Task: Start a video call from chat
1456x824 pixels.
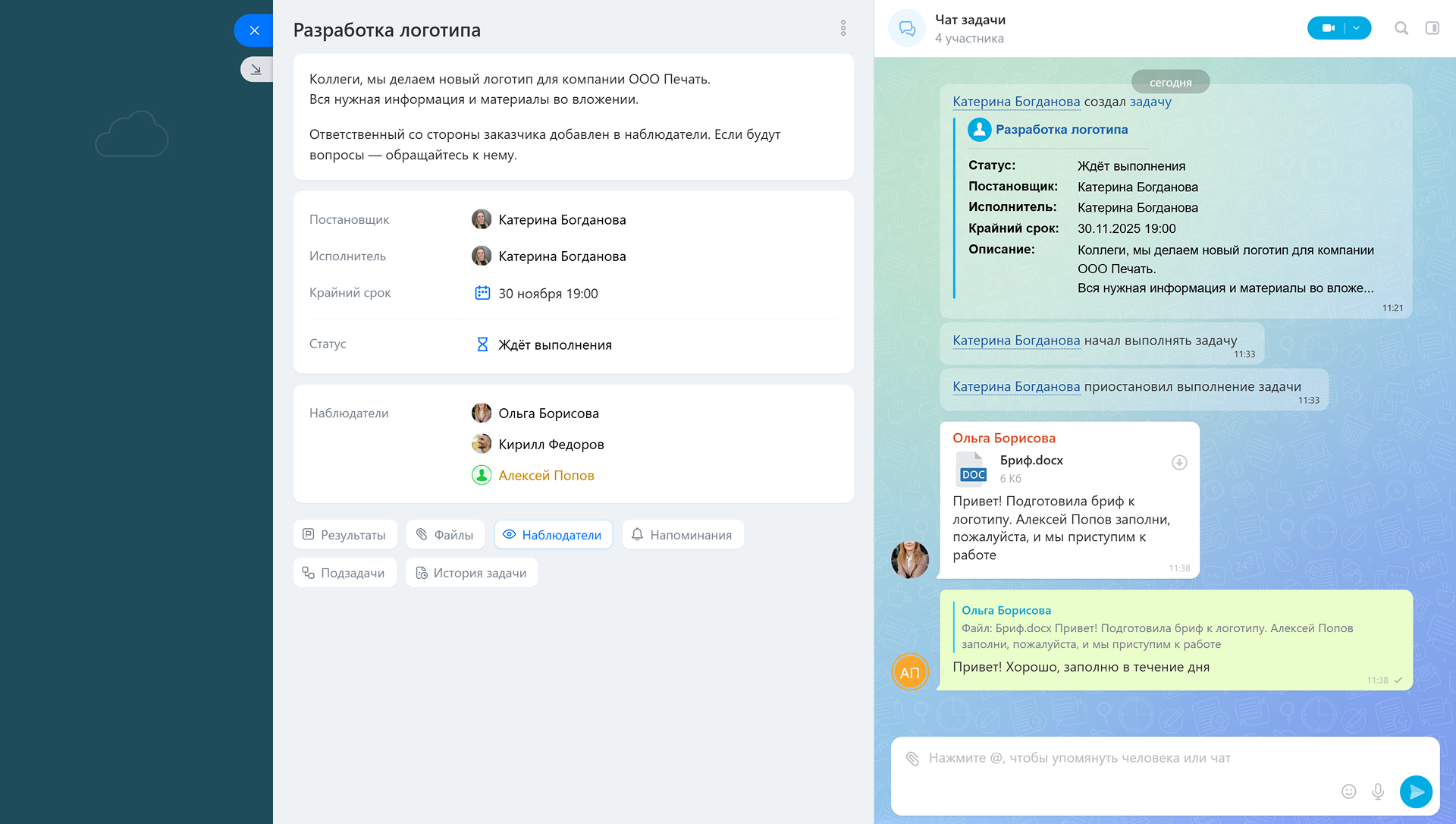Action: 1328,28
